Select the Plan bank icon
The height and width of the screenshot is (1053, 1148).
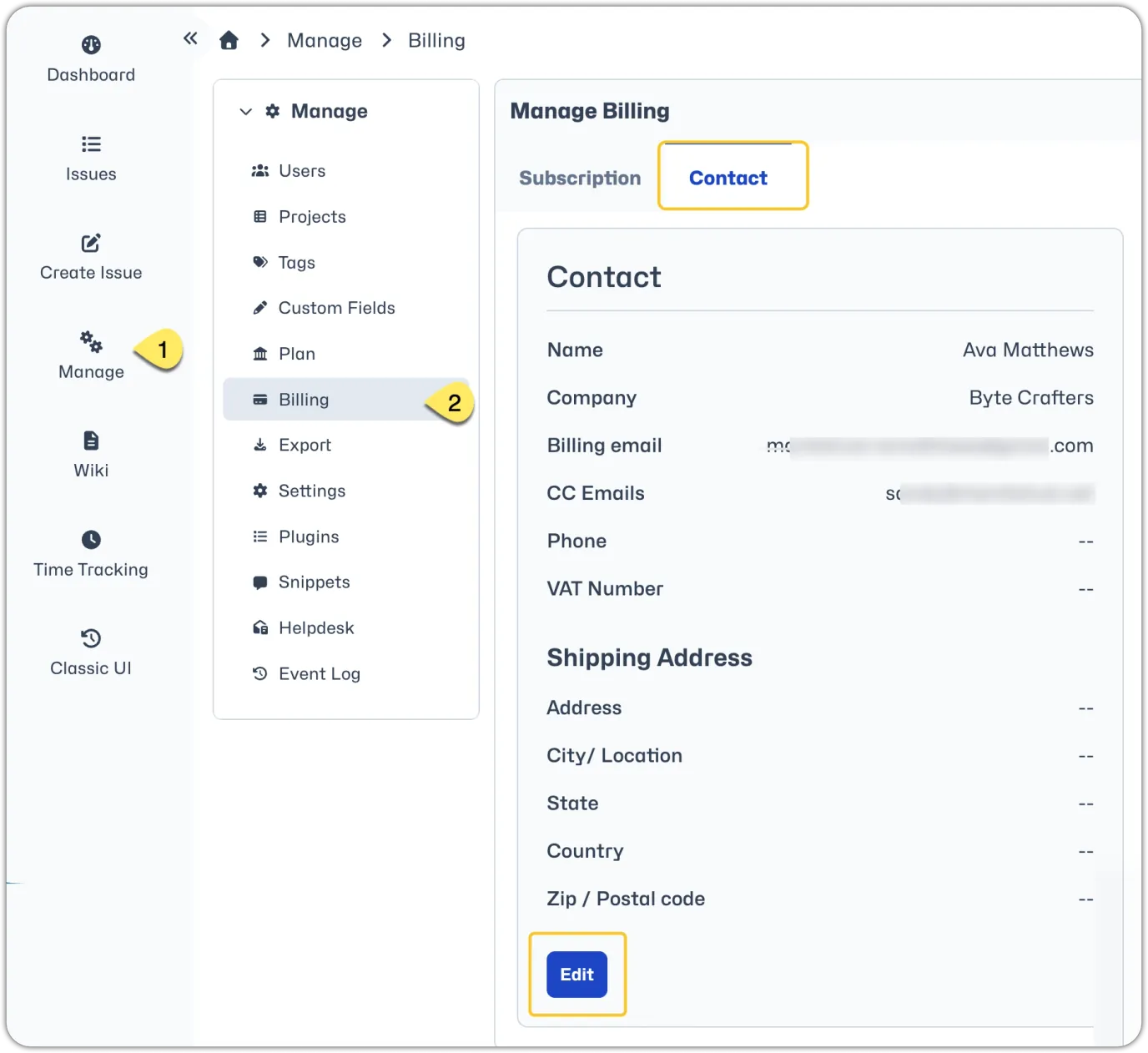tap(260, 354)
